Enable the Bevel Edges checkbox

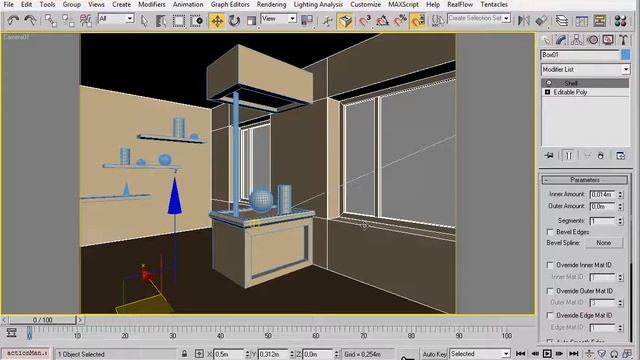click(x=550, y=232)
